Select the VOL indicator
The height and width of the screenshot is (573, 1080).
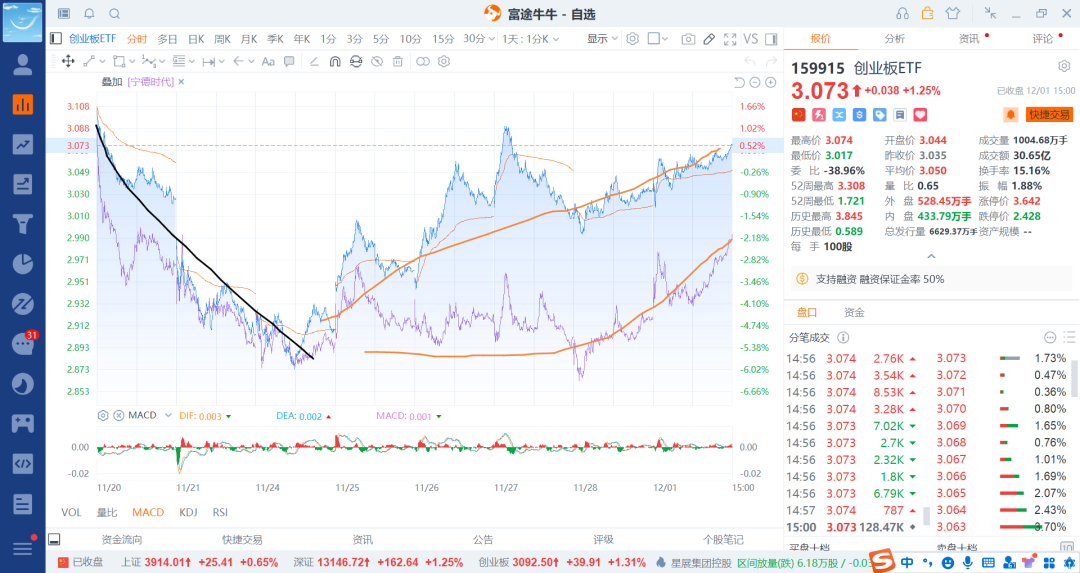tap(71, 512)
